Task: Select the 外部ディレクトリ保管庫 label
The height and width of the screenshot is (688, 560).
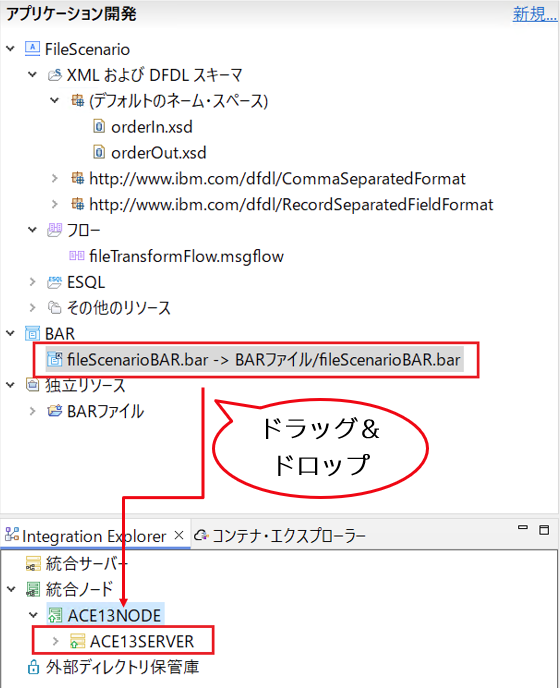Action: click(x=122, y=667)
